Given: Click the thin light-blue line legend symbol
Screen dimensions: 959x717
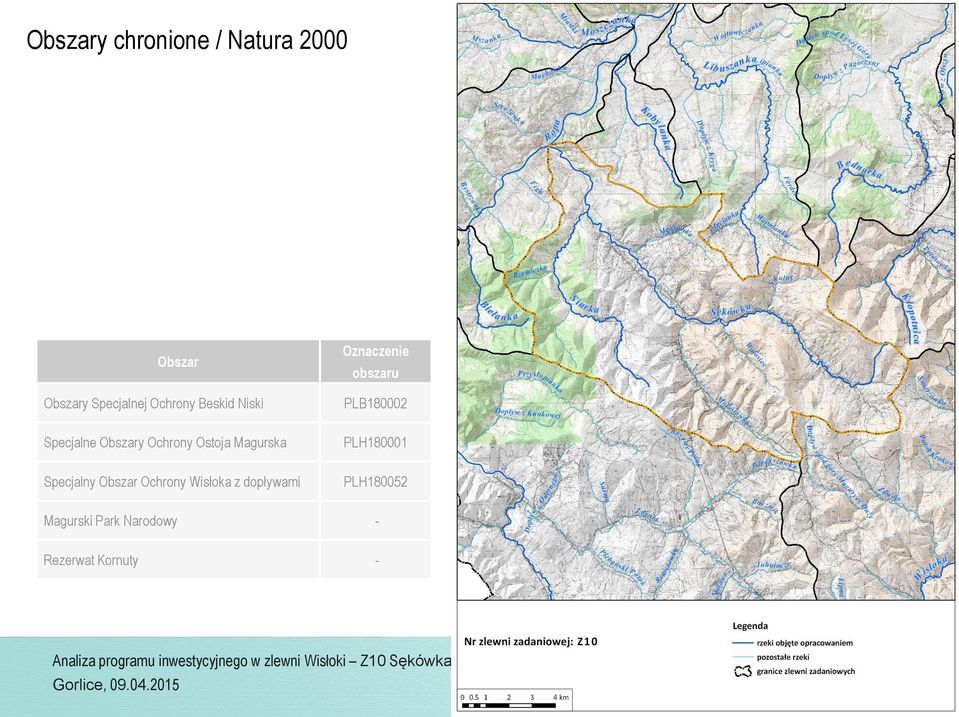Looking at the screenshot, I should coord(742,657).
